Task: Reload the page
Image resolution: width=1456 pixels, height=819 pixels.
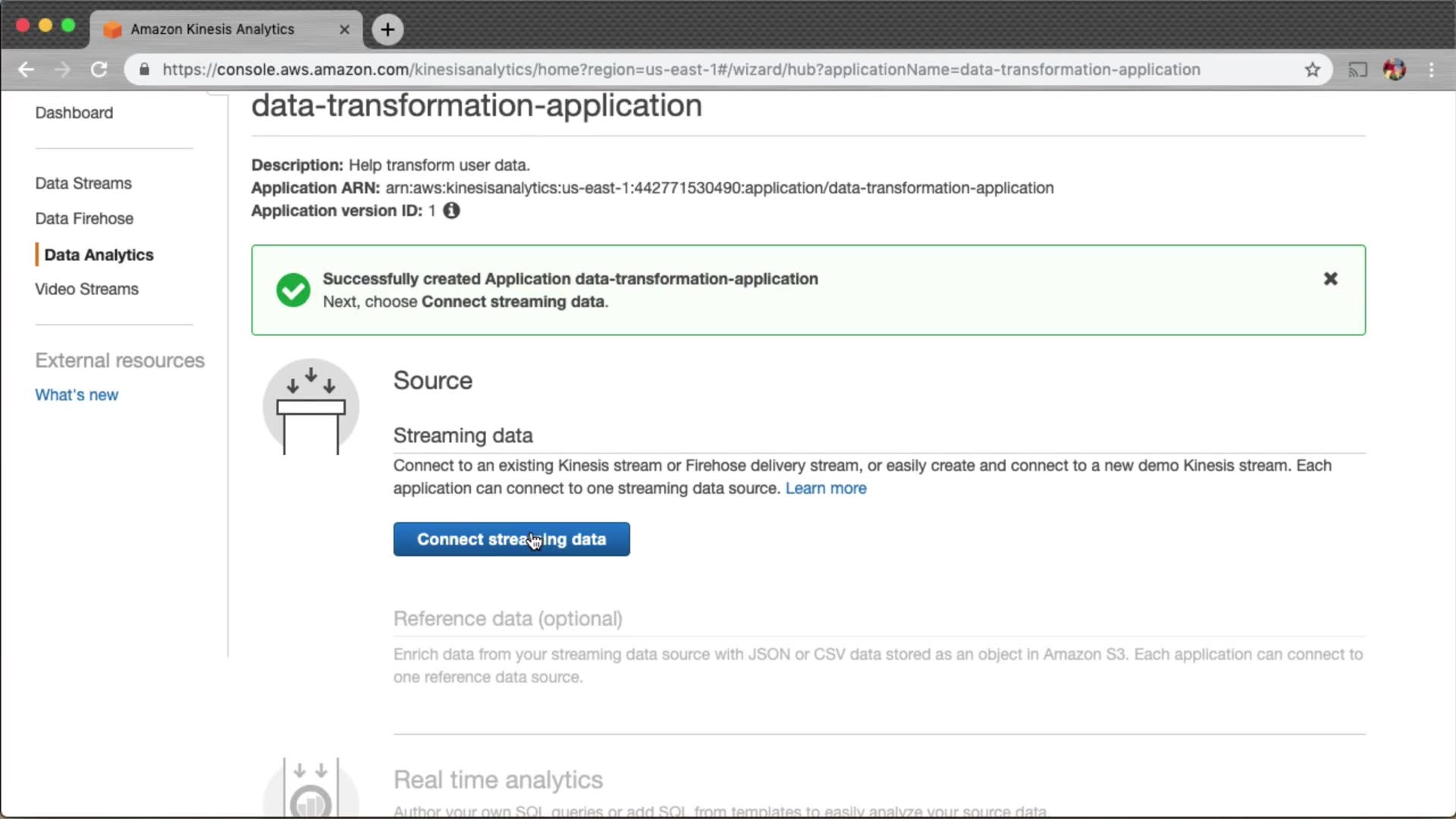Action: (99, 70)
